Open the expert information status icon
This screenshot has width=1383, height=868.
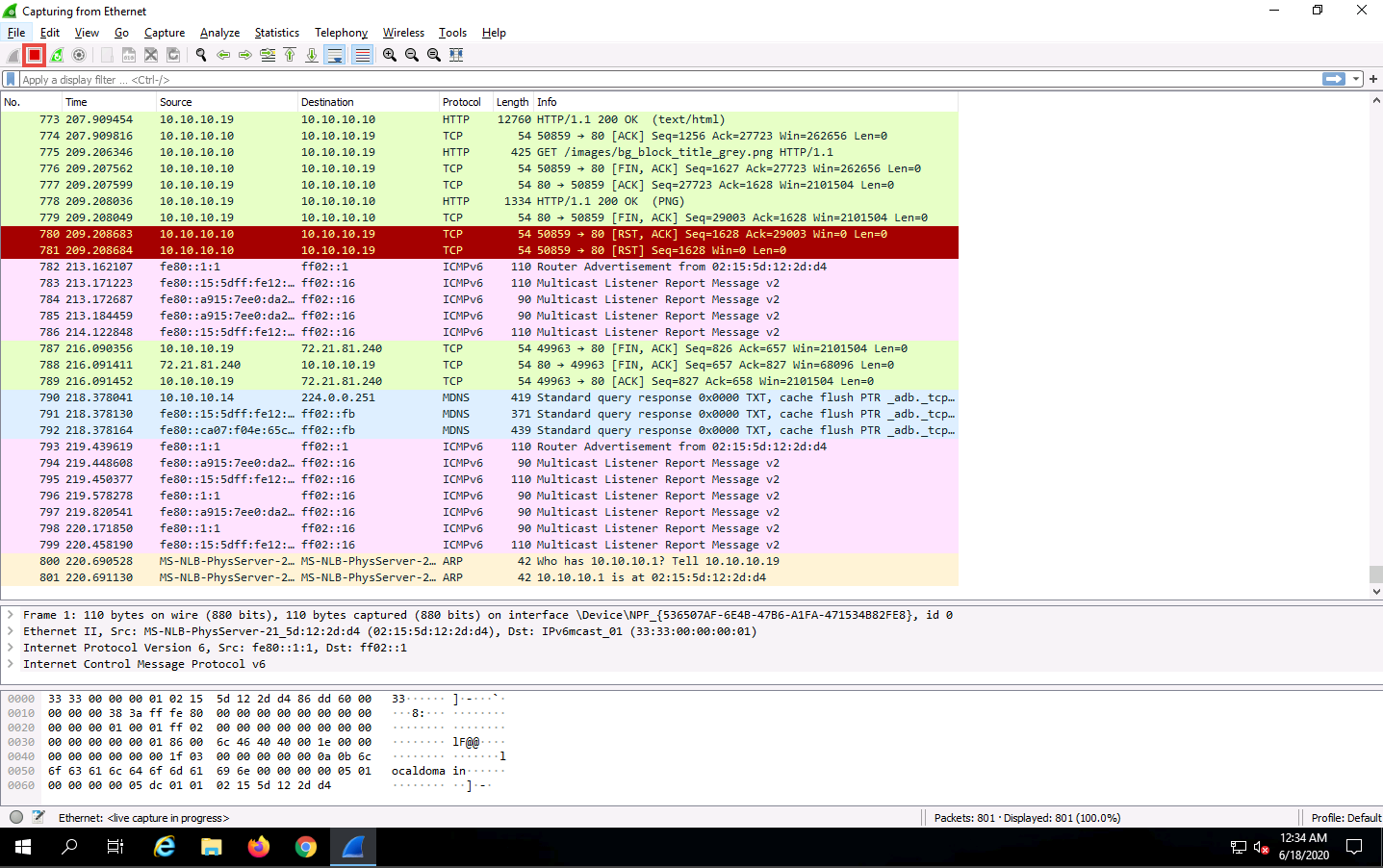click(16, 817)
